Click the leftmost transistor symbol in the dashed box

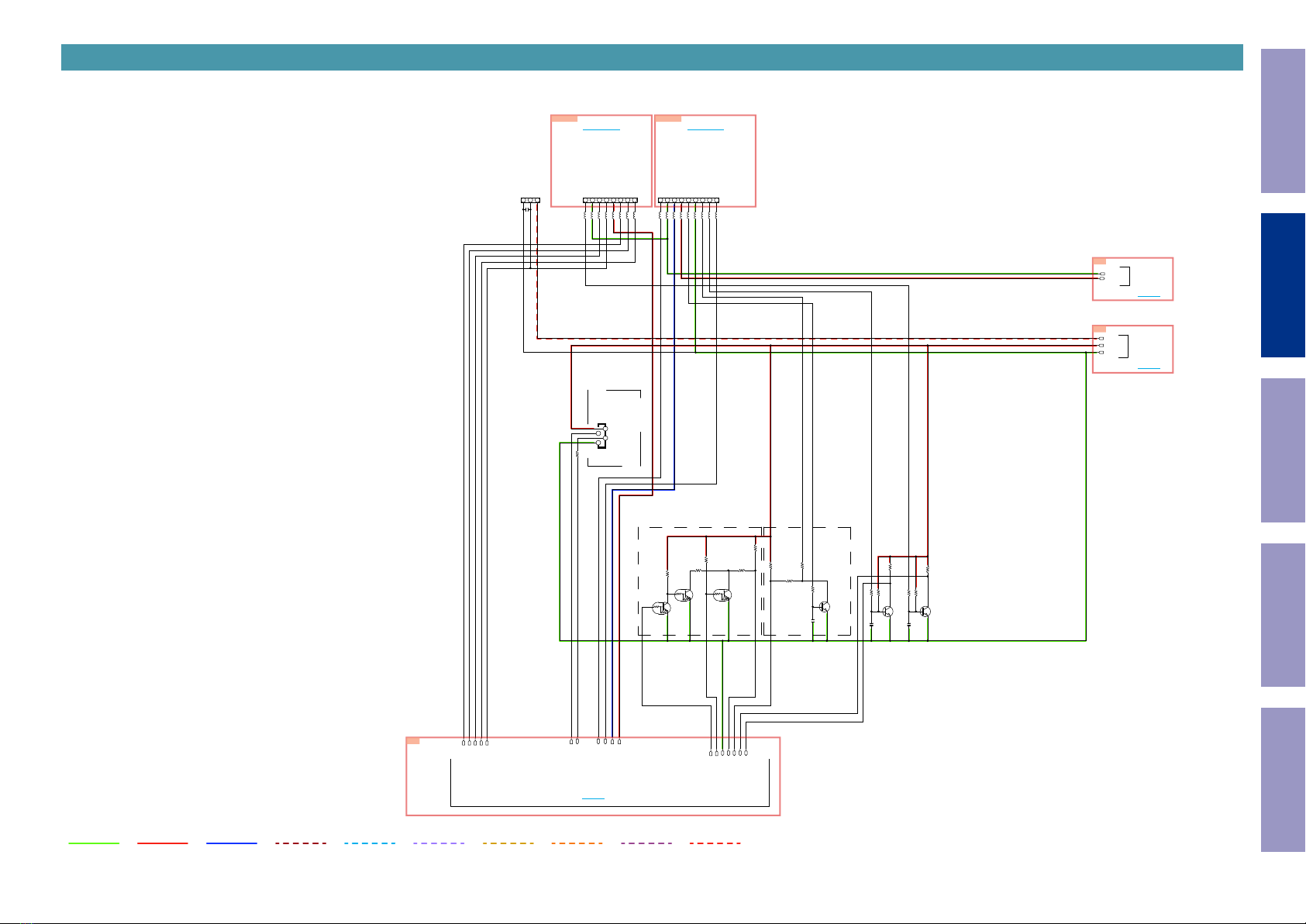pyautogui.click(x=661, y=608)
